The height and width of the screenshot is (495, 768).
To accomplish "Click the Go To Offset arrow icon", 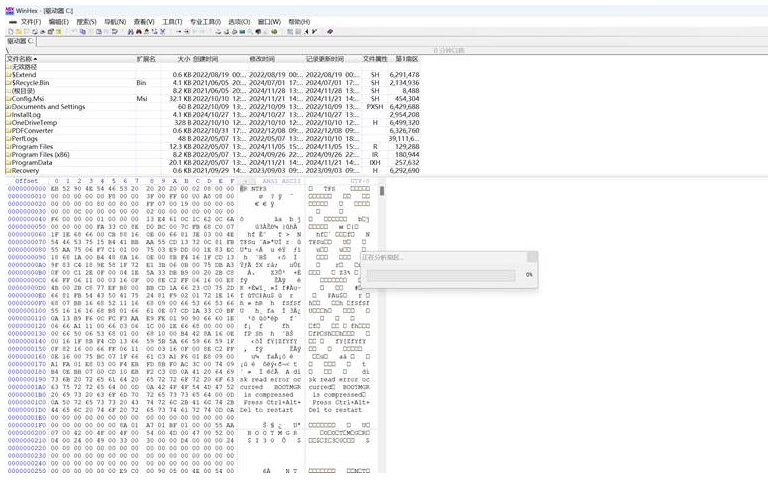I will (x=178, y=31).
